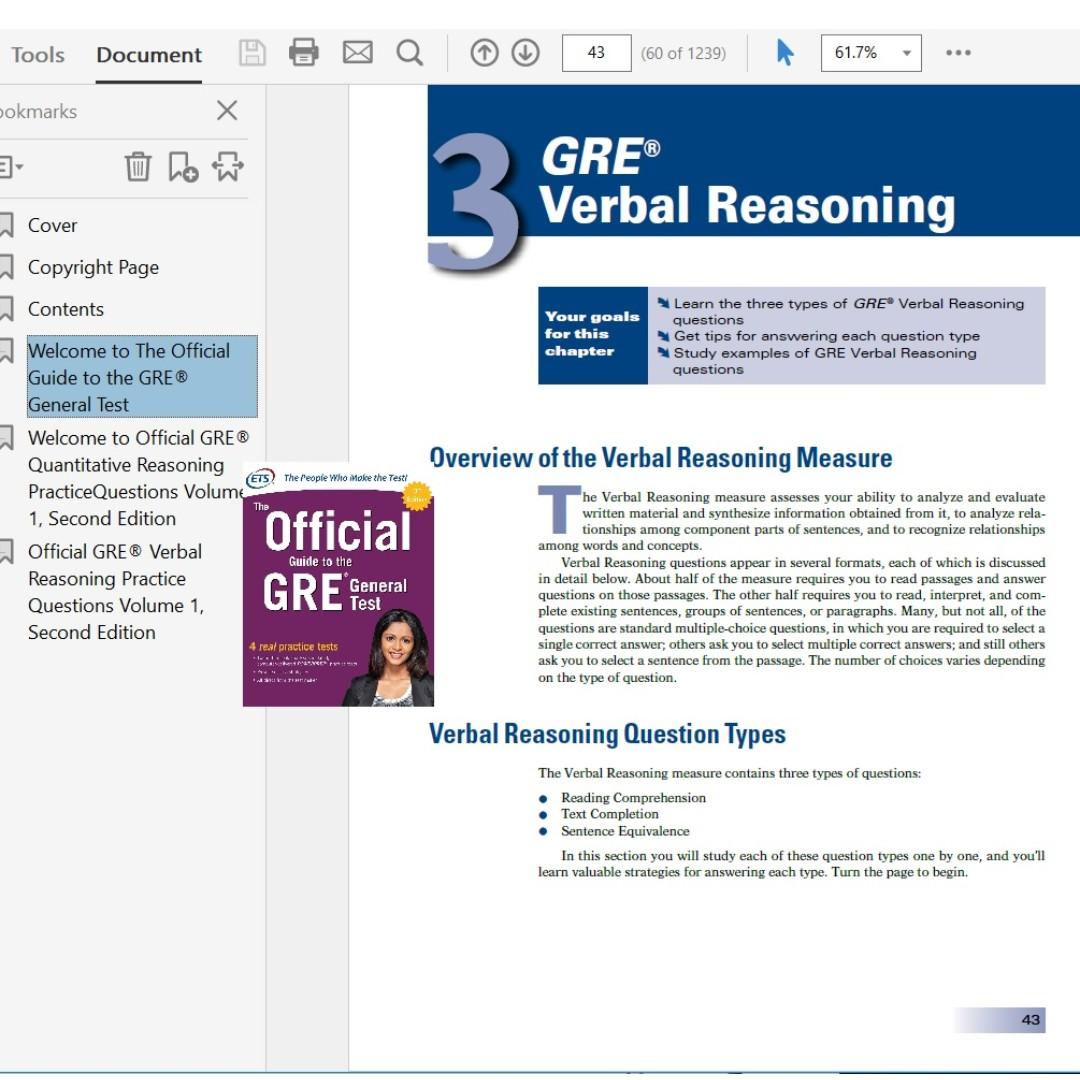This screenshot has width=1080, height=1080.
Task: Go to the previous page with the up arrow
Action: 484,53
